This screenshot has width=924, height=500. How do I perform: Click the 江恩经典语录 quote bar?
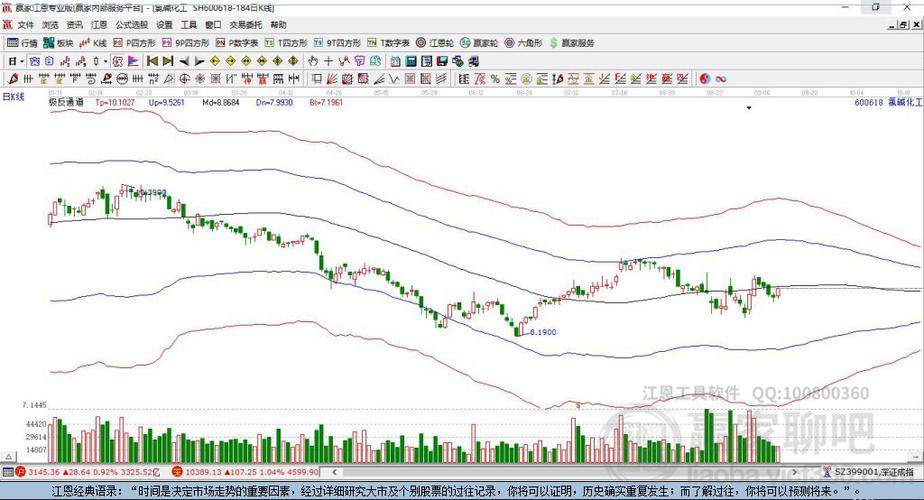click(x=462, y=491)
